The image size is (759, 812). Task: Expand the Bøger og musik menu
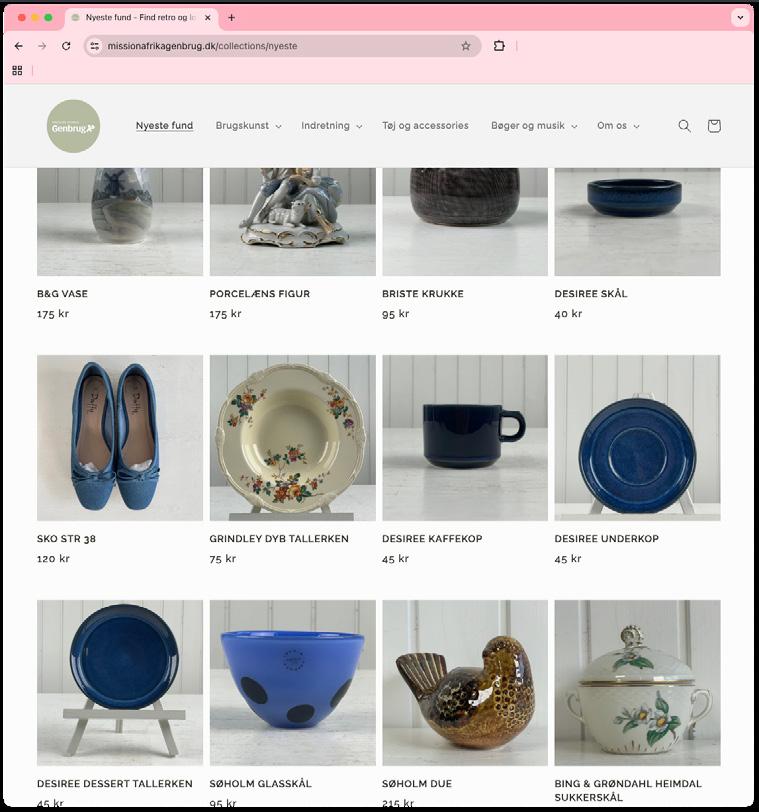pyautogui.click(x=534, y=126)
